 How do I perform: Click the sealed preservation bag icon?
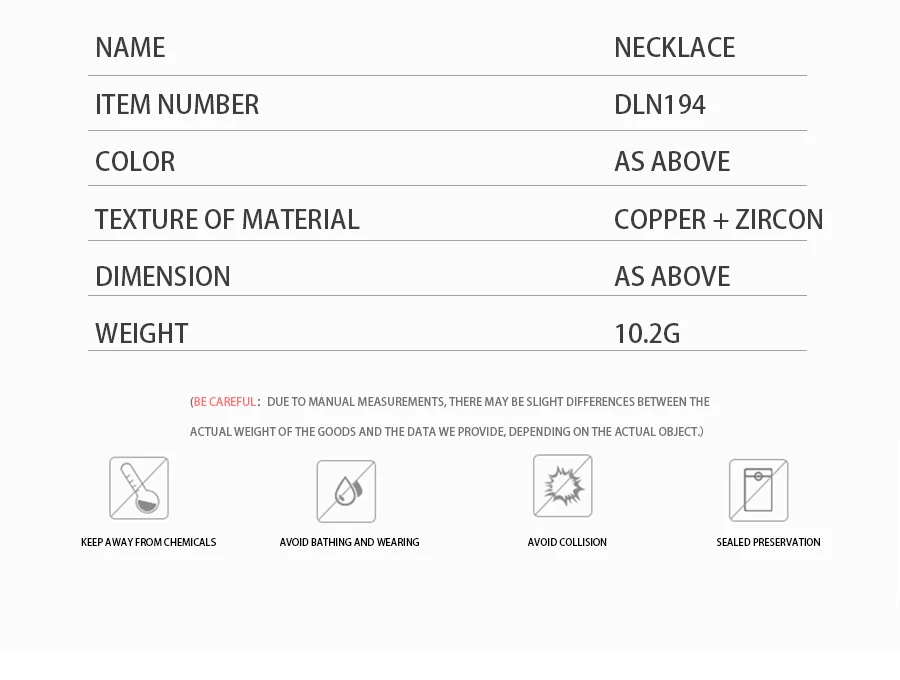coord(758,490)
